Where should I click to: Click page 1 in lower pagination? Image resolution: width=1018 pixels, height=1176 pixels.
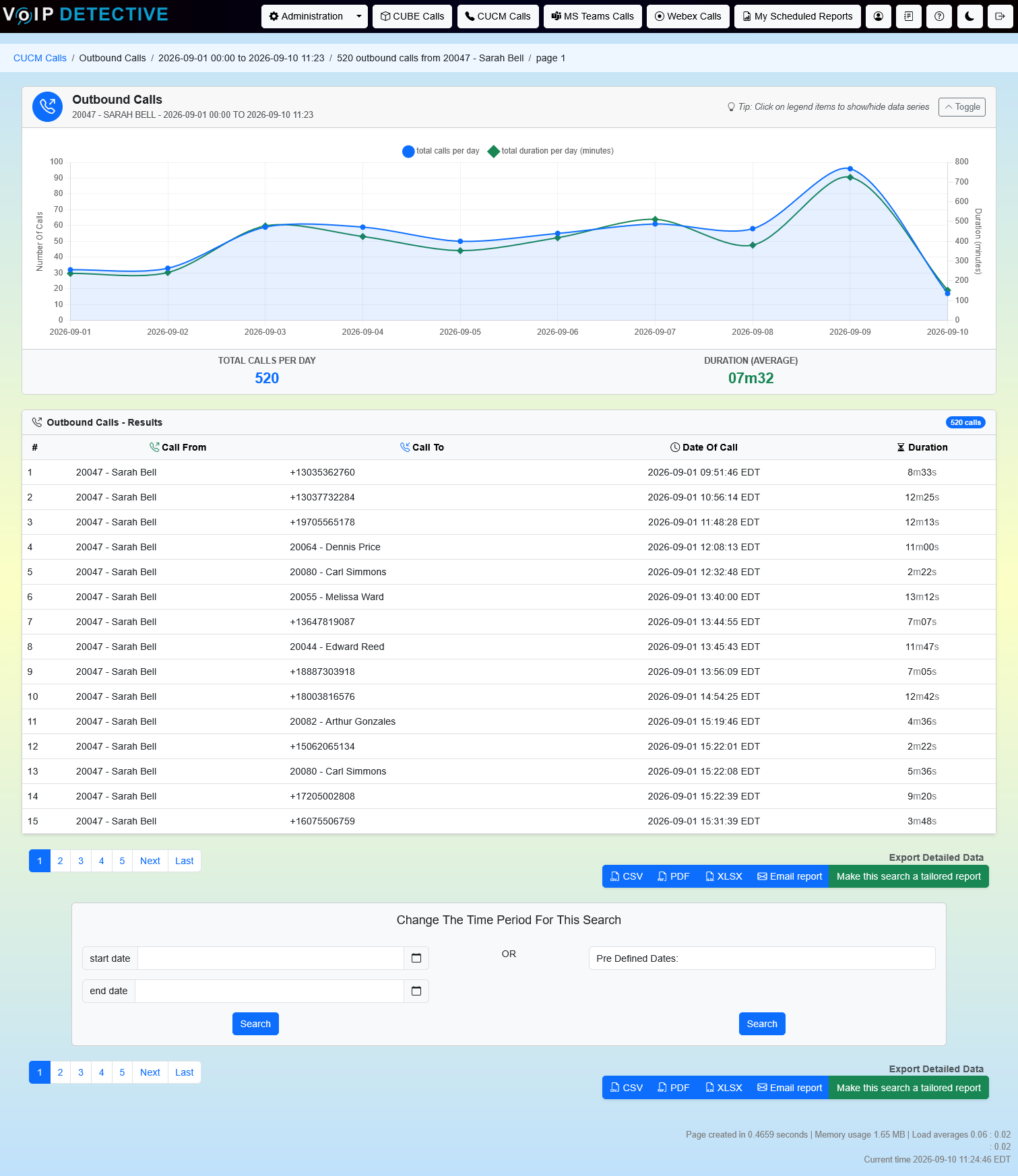click(x=40, y=1072)
